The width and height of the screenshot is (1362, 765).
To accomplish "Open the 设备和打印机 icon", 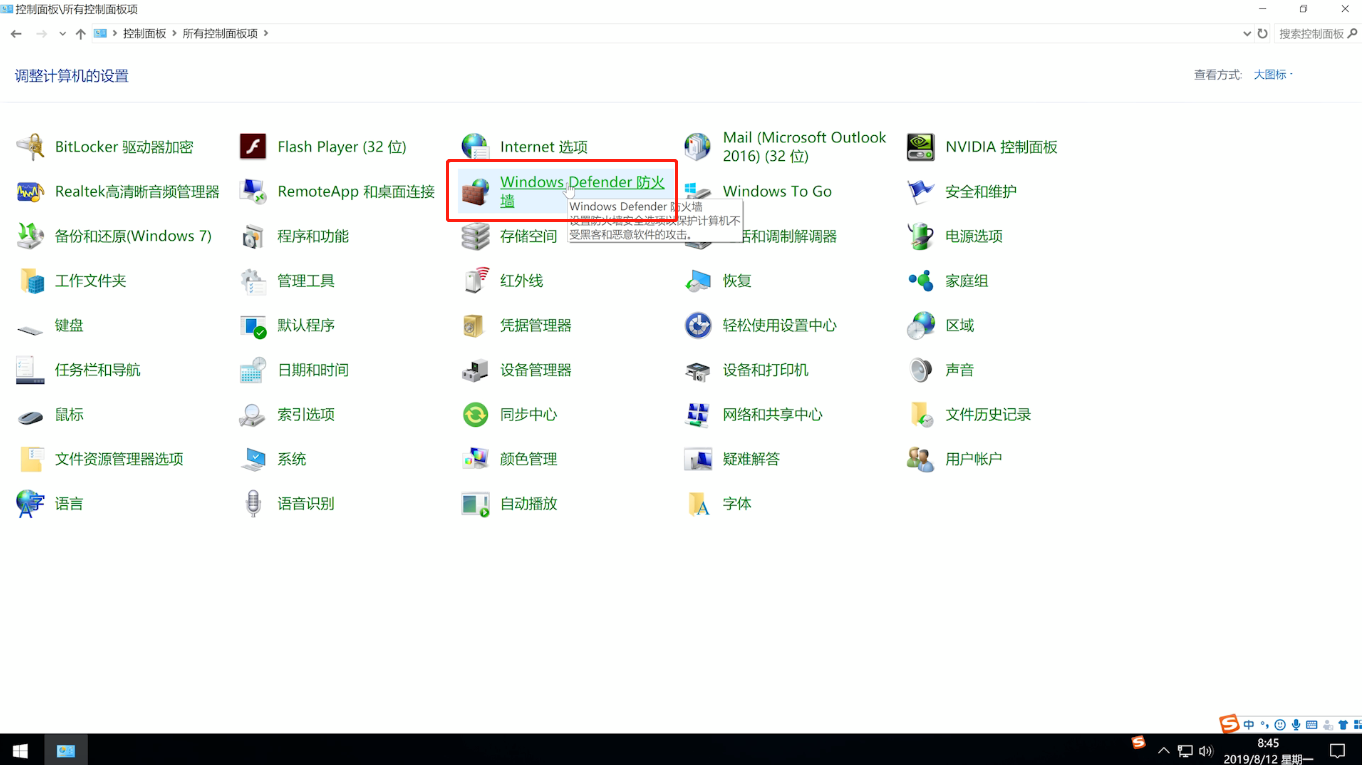I will [698, 370].
